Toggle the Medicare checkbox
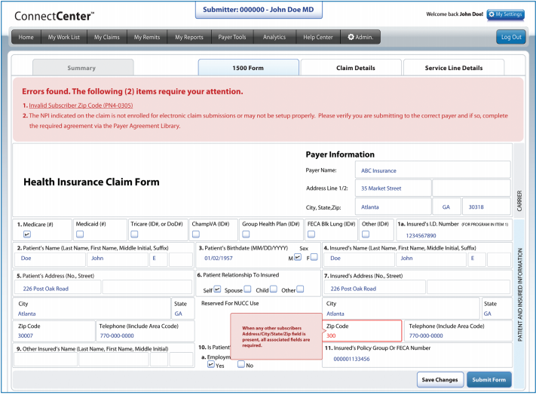This screenshot has height=395, width=536. (x=27, y=234)
